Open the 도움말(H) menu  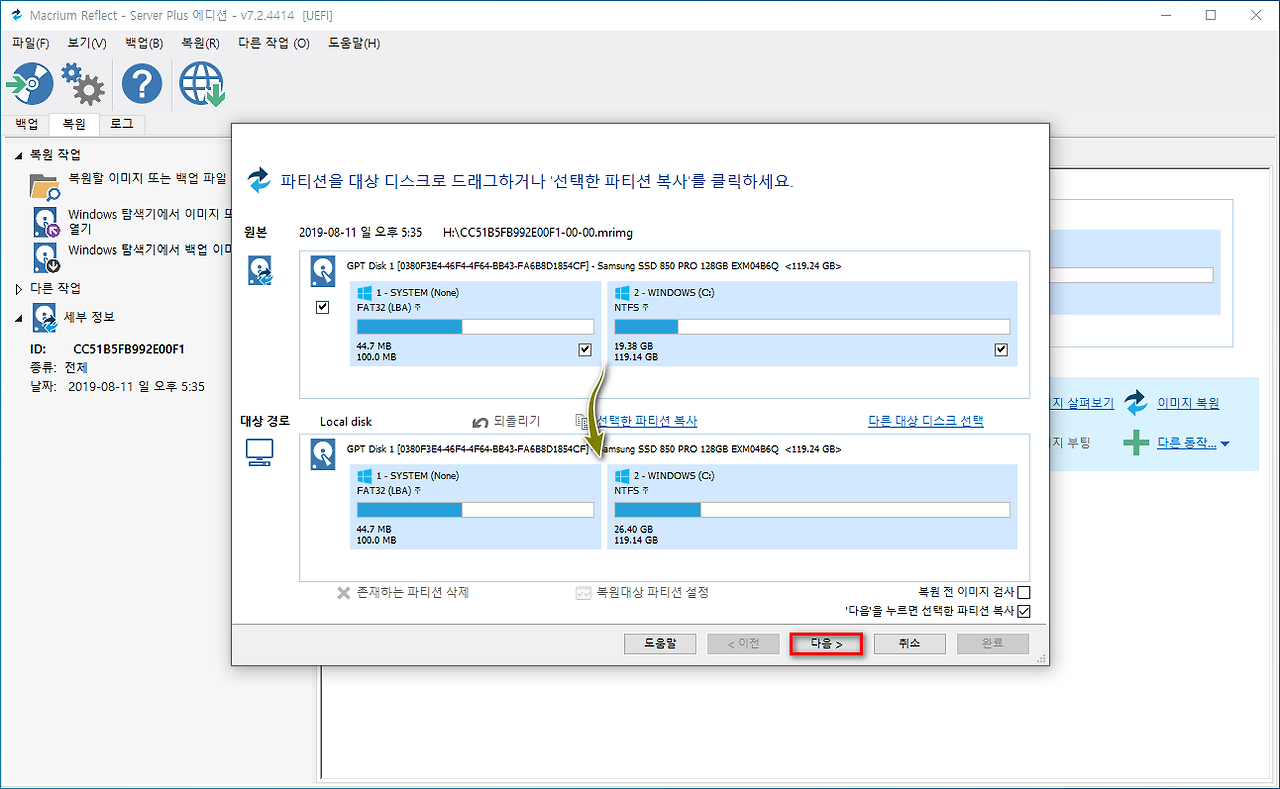coord(354,44)
